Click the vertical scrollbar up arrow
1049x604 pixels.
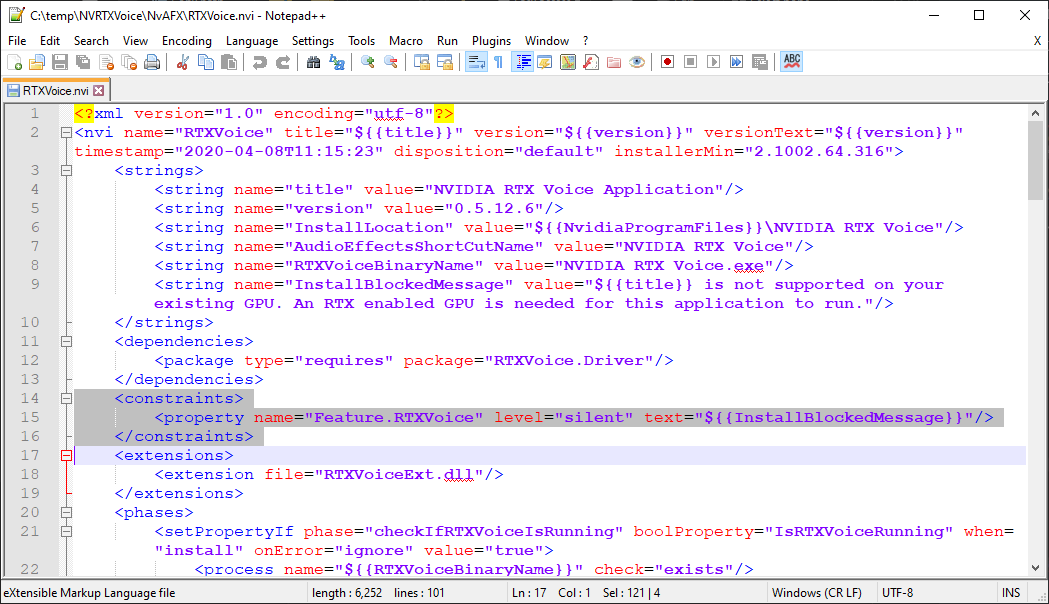tap(1035, 113)
